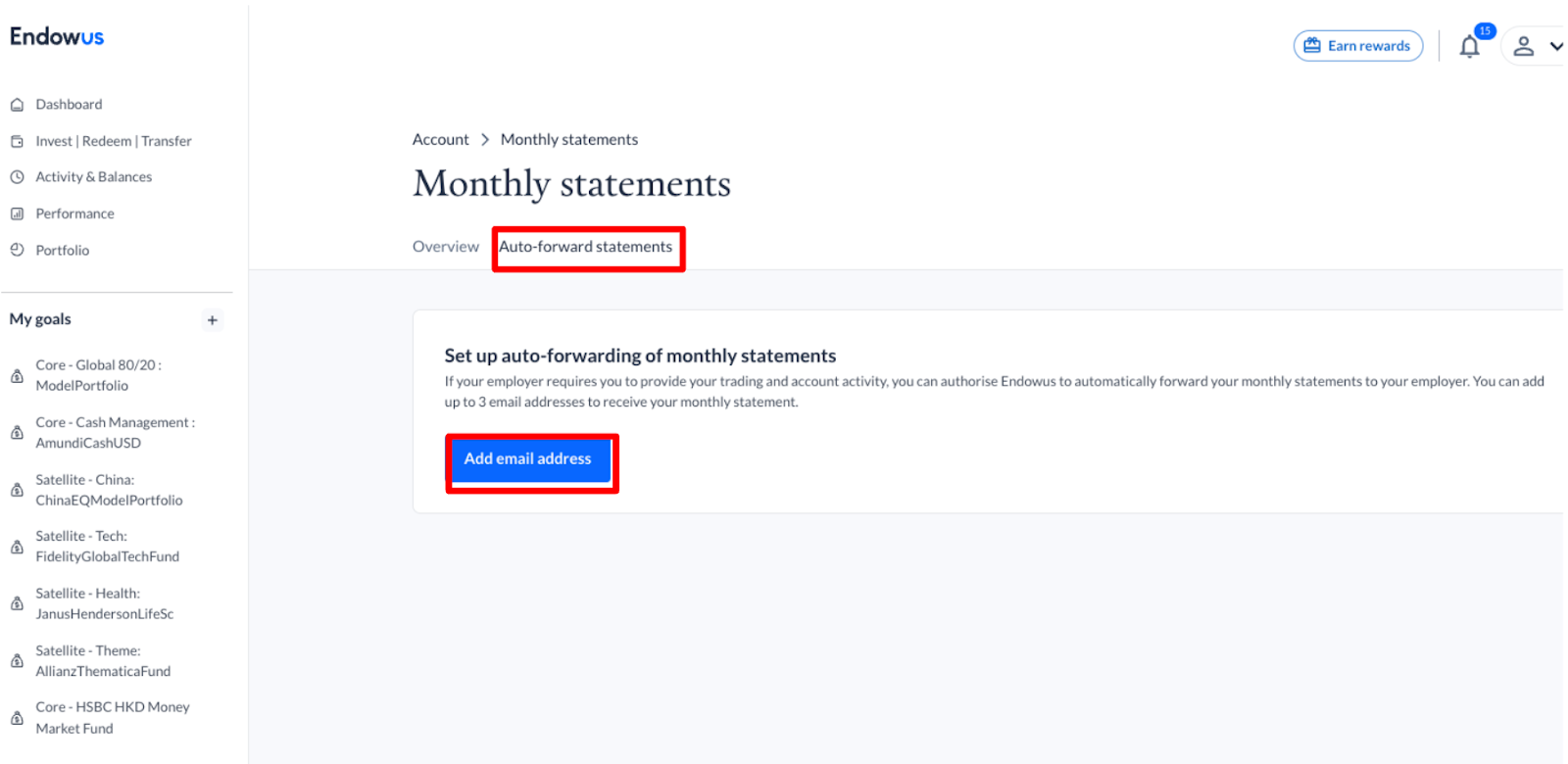The width and height of the screenshot is (1568, 764).
Task: Open the Core - Global 80/20 goal
Action: (x=98, y=375)
